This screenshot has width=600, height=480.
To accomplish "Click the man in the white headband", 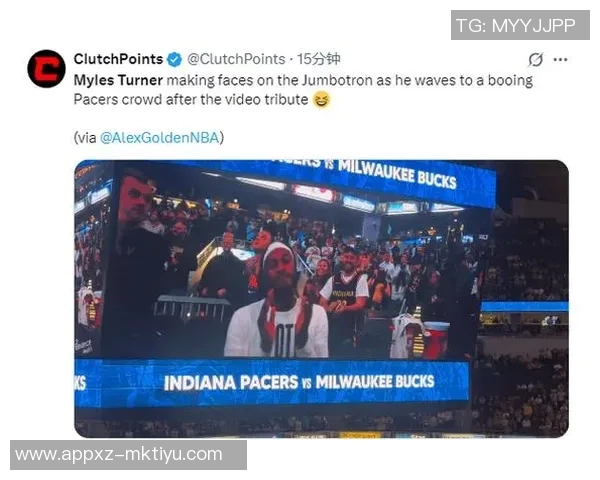I will click(x=277, y=300).
